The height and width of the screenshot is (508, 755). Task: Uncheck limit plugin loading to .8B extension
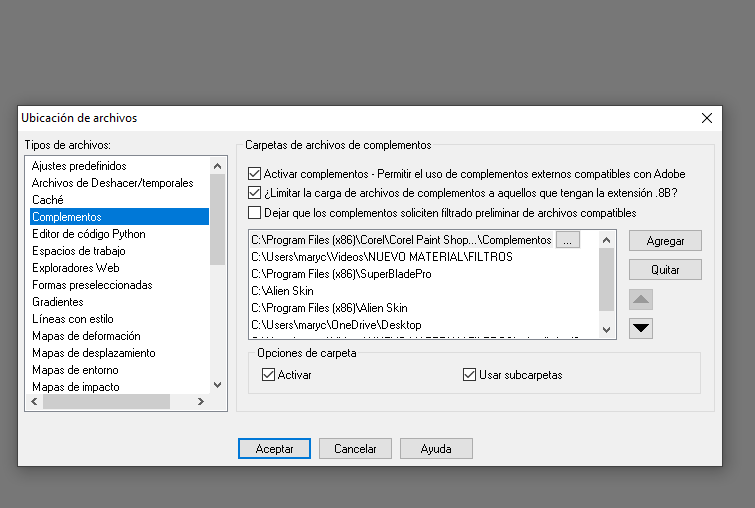point(254,193)
